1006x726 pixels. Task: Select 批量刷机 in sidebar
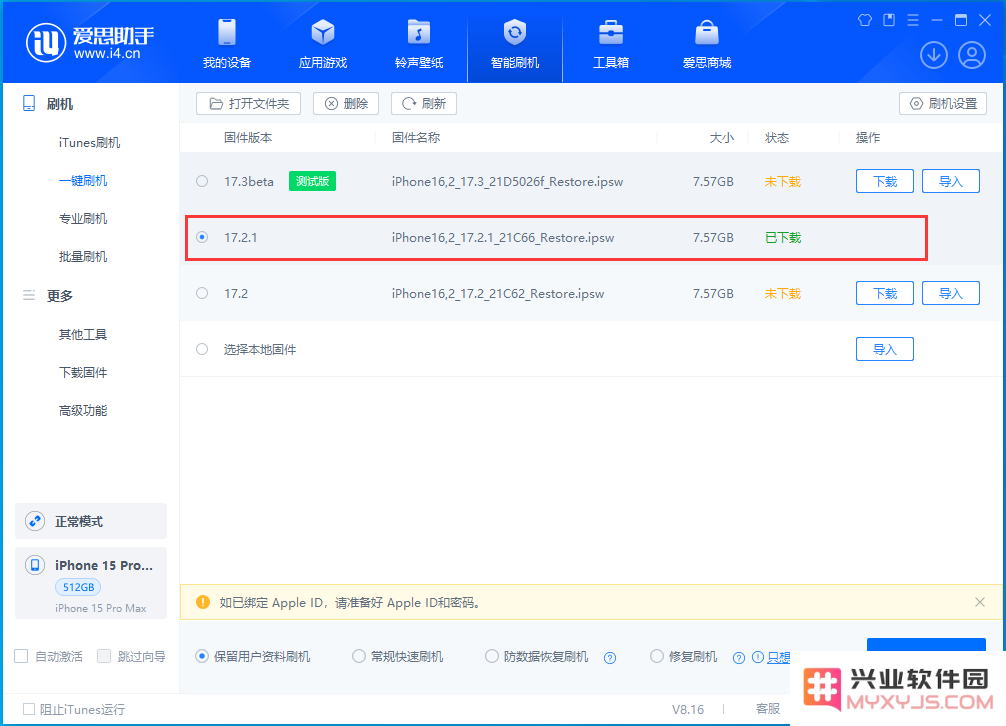[83, 257]
